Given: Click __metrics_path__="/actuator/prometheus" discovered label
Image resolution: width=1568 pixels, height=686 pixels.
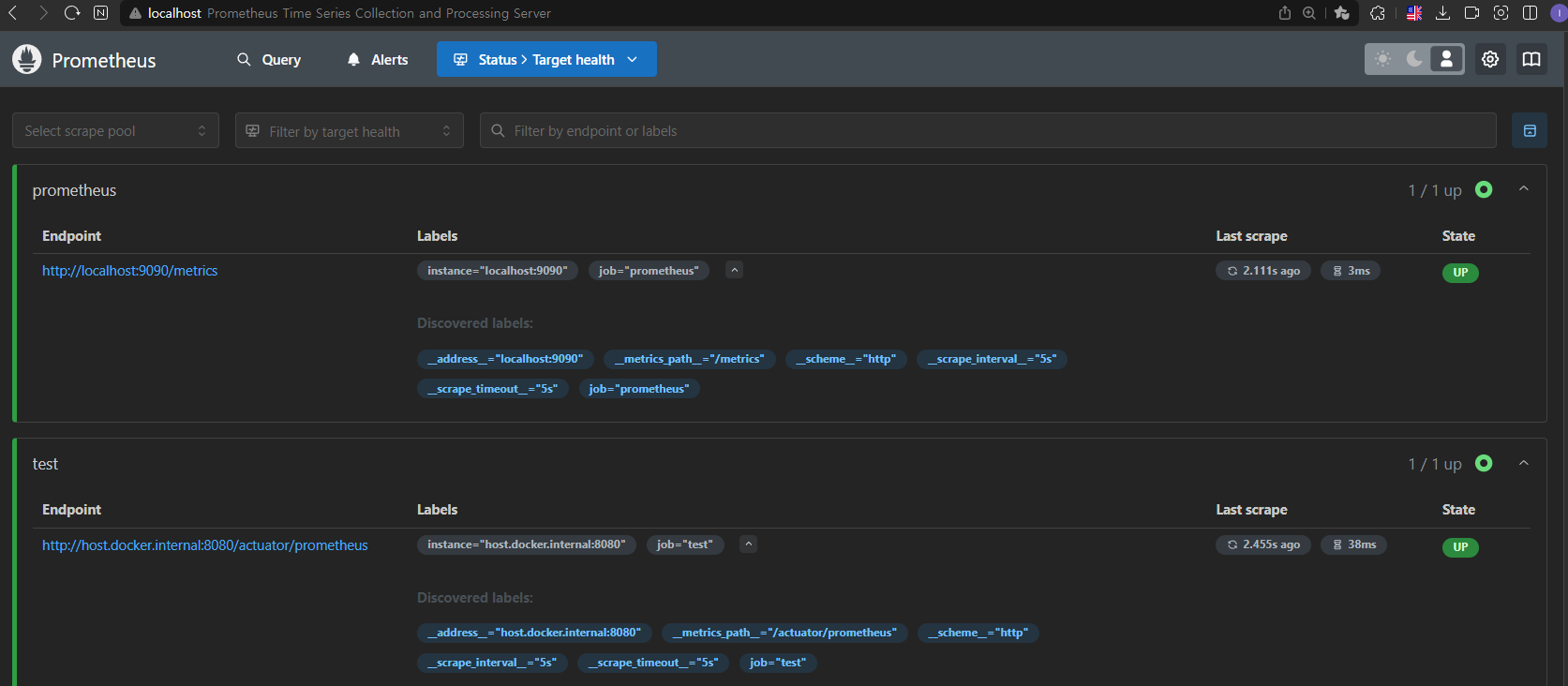Looking at the screenshot, I should coord(784,633).
